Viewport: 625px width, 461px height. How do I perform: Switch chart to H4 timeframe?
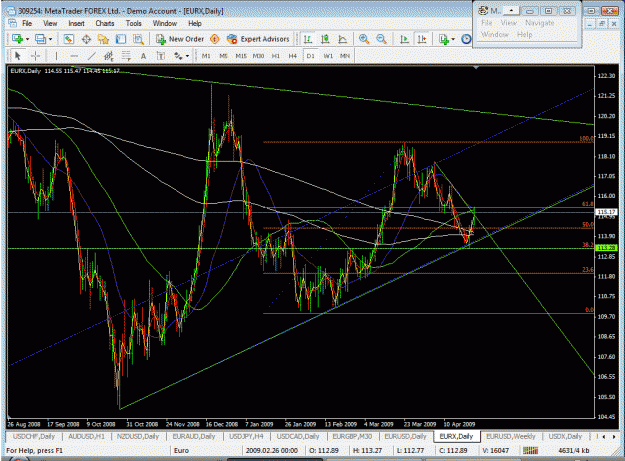coord(293,56)
